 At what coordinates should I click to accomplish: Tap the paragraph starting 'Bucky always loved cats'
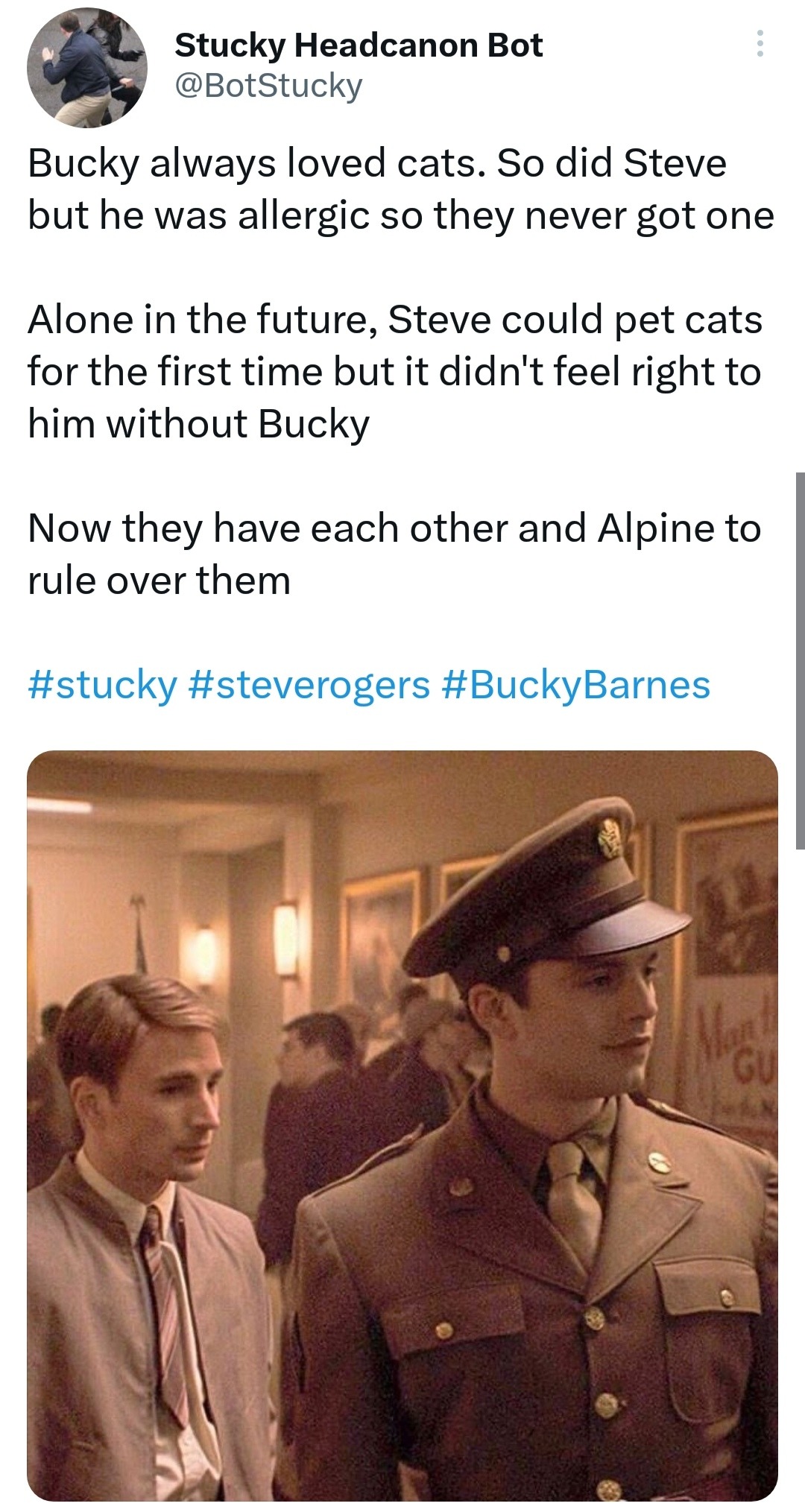point(401,189)
